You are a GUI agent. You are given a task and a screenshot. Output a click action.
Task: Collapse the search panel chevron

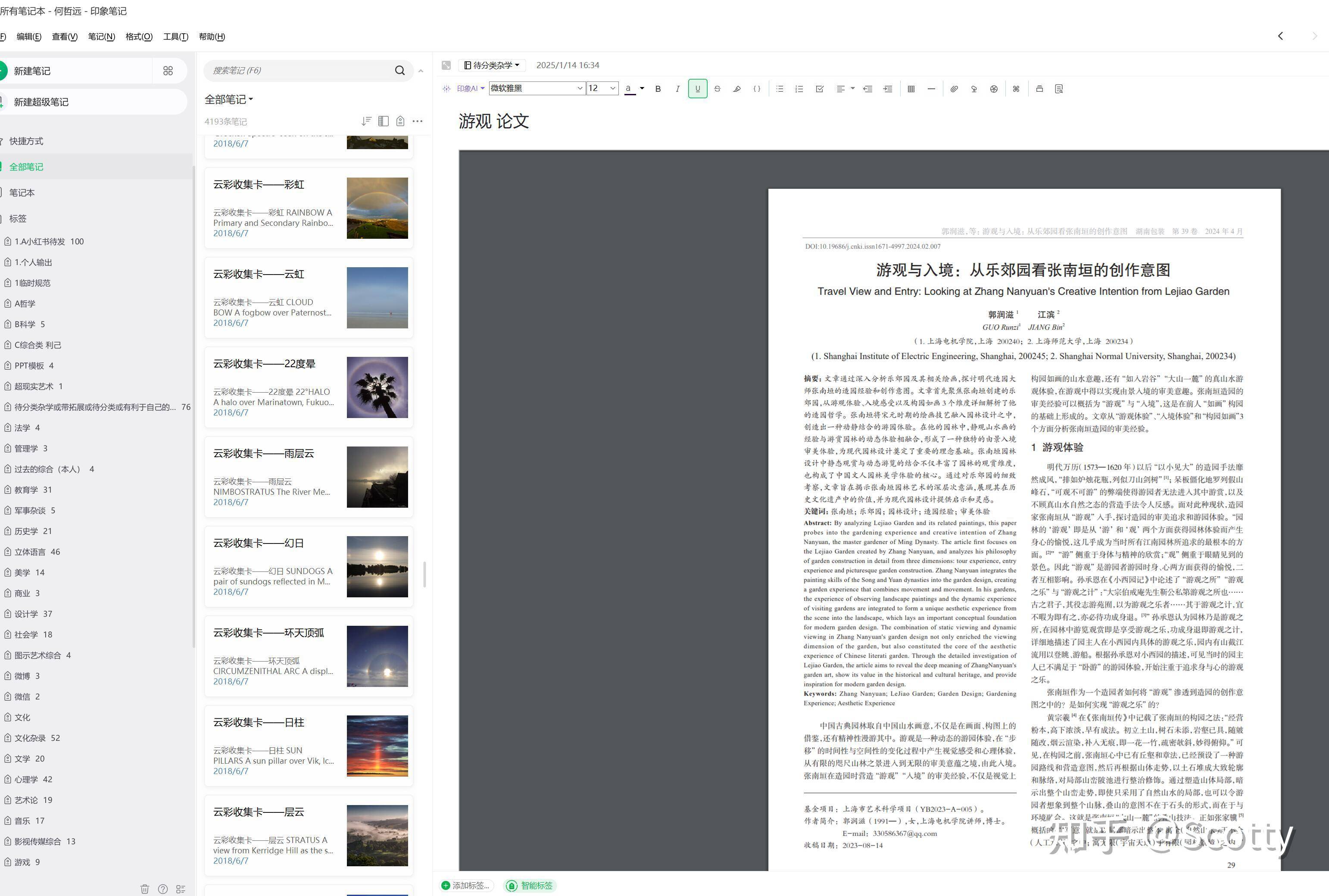point(421,71)
